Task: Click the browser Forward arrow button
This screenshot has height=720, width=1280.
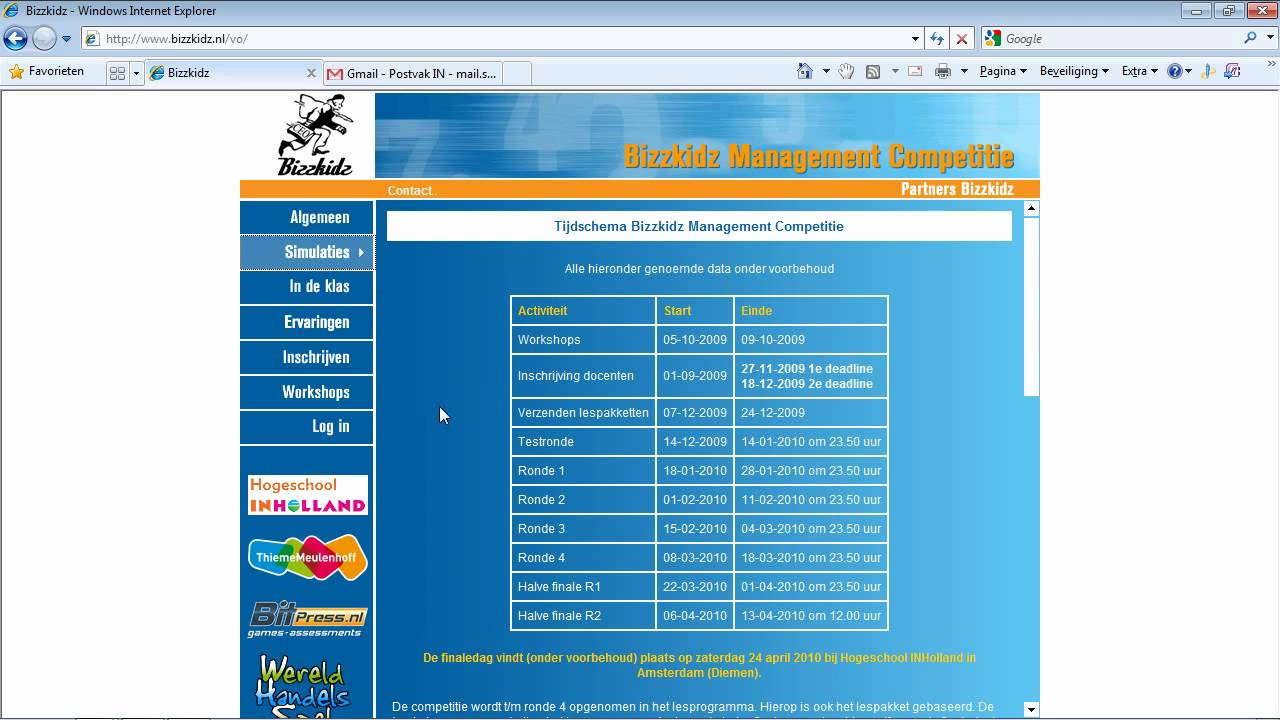Action: 44,39
